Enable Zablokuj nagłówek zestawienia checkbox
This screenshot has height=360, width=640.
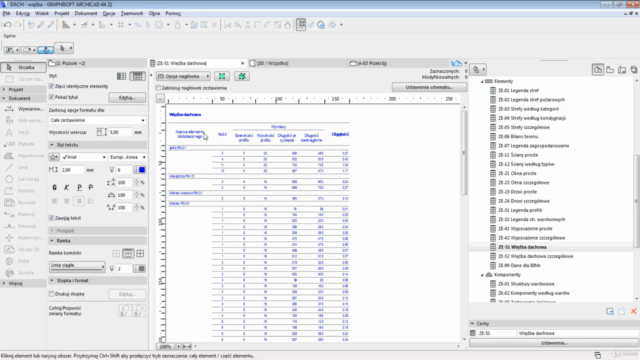[158, 88]
